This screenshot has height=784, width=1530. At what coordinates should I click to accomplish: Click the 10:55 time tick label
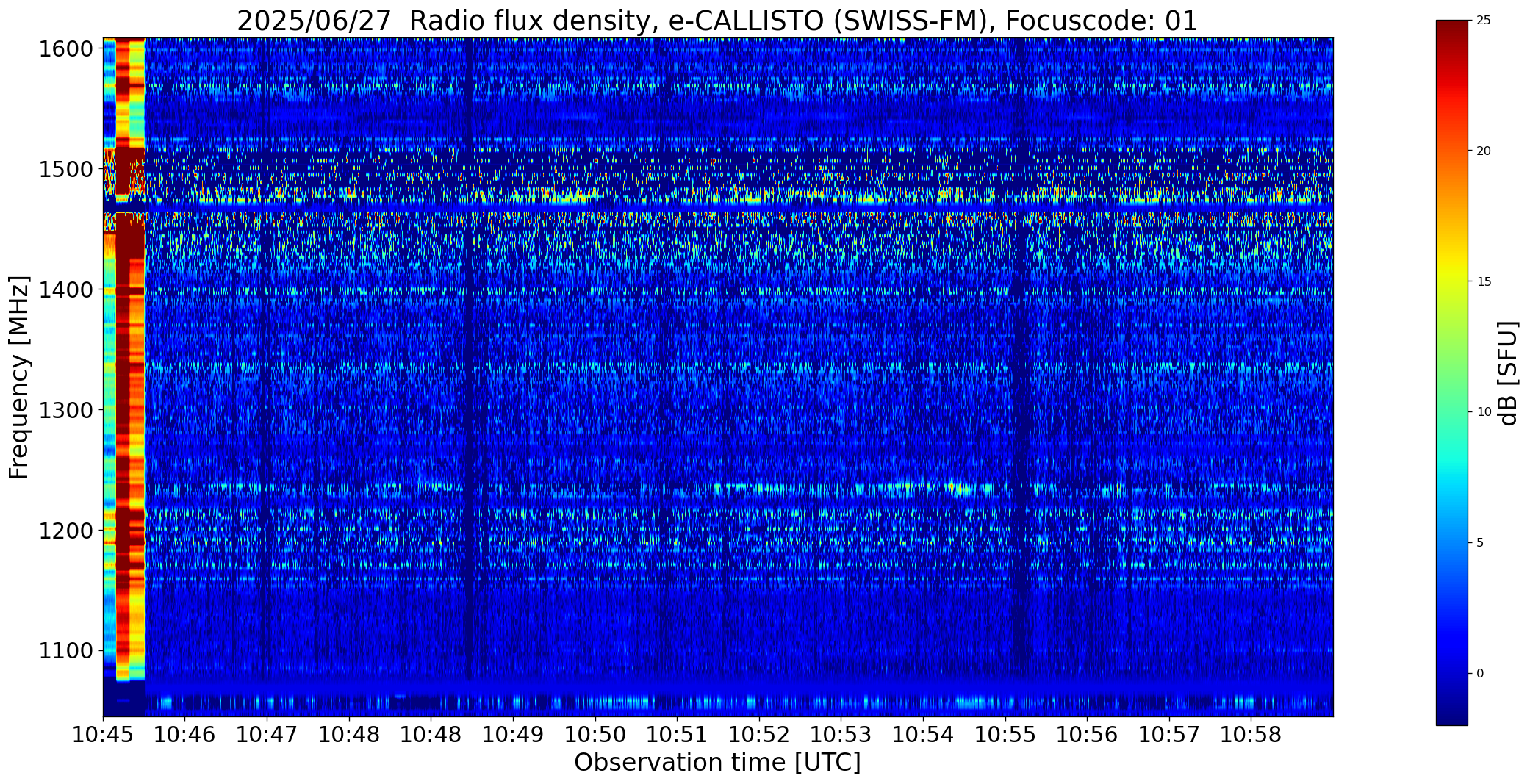coord(1005,735)
